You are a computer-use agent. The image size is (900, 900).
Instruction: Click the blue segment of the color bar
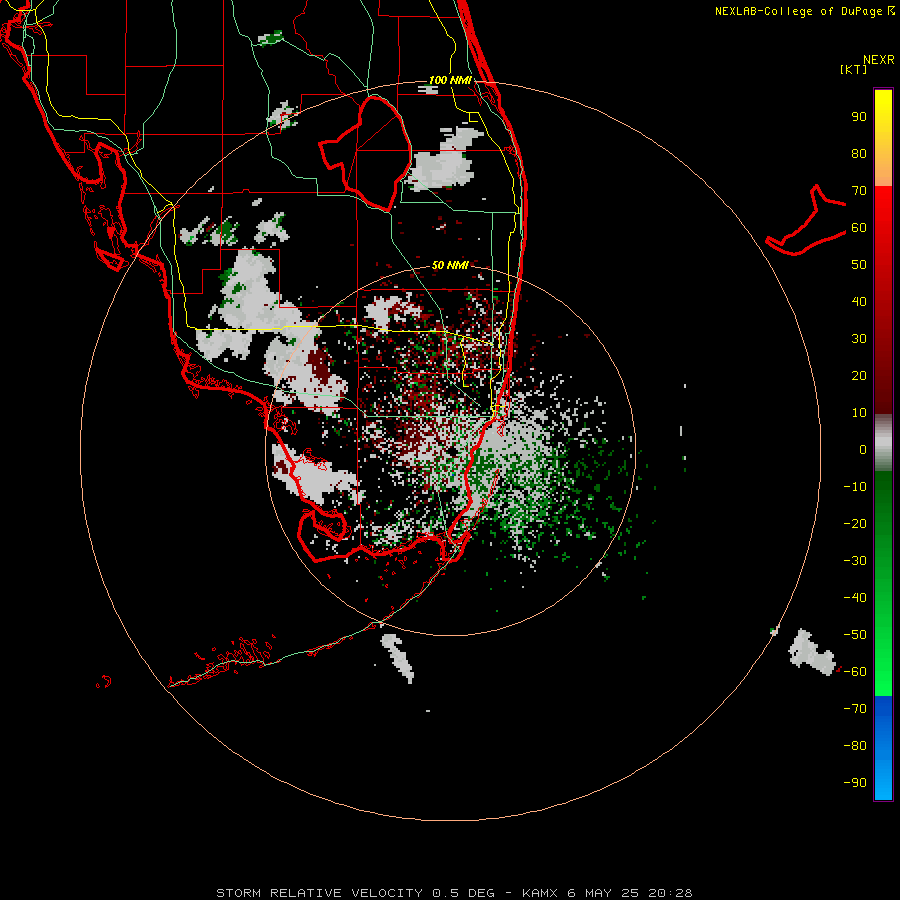coord(883,747)
